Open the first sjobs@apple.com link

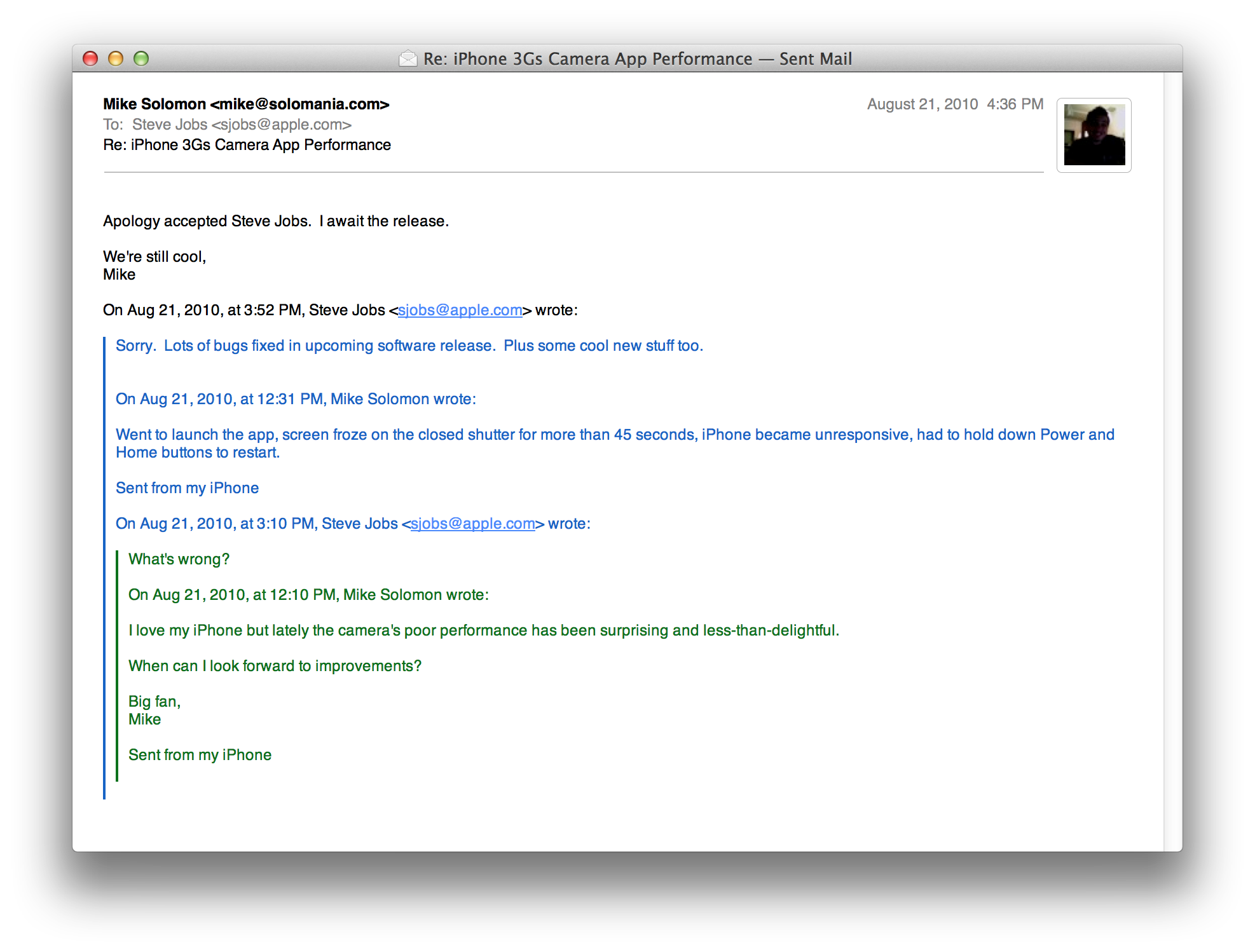point(460,310)
